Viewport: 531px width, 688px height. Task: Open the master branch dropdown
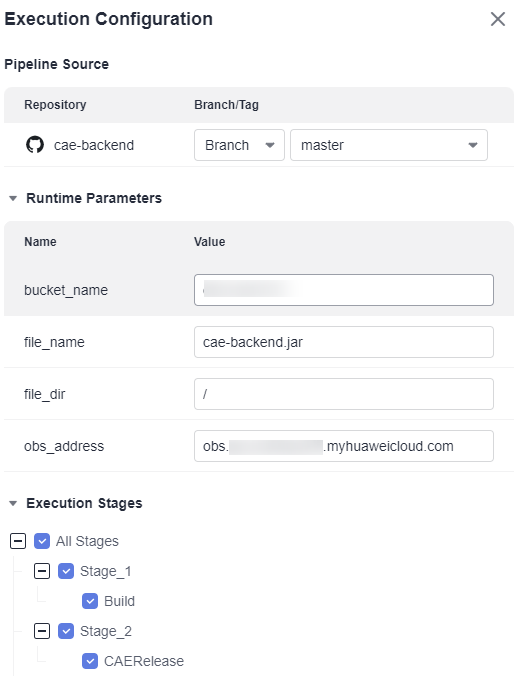pos(389,145)
